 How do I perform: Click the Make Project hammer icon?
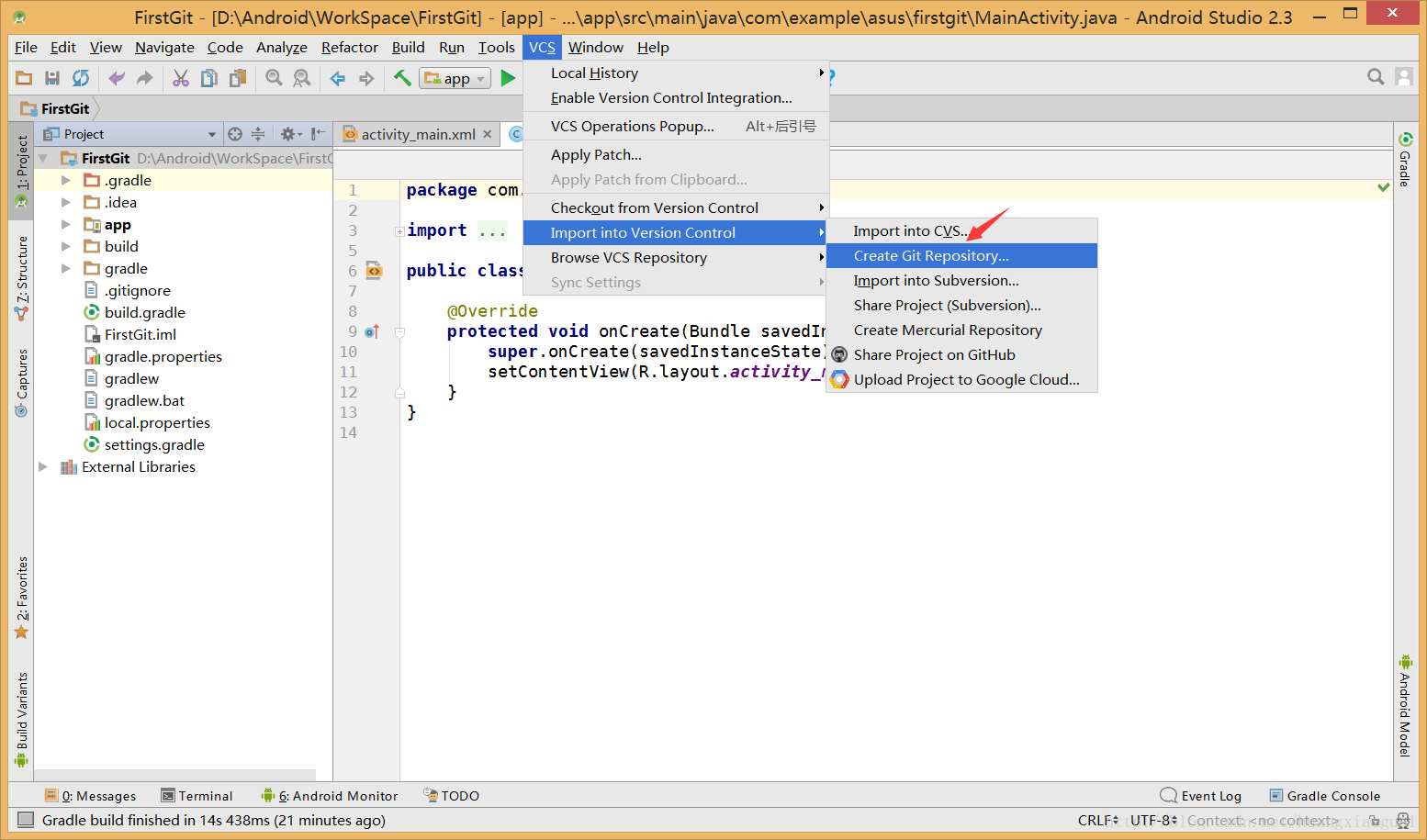coord(402,78)
